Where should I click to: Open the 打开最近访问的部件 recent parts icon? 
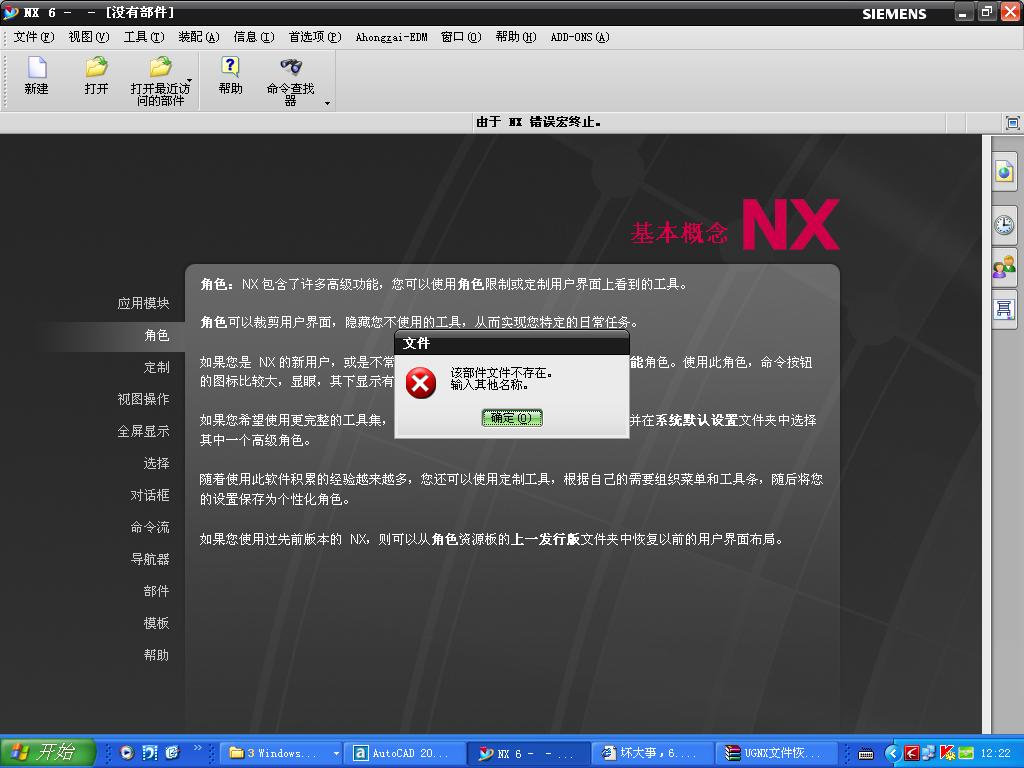160,67
